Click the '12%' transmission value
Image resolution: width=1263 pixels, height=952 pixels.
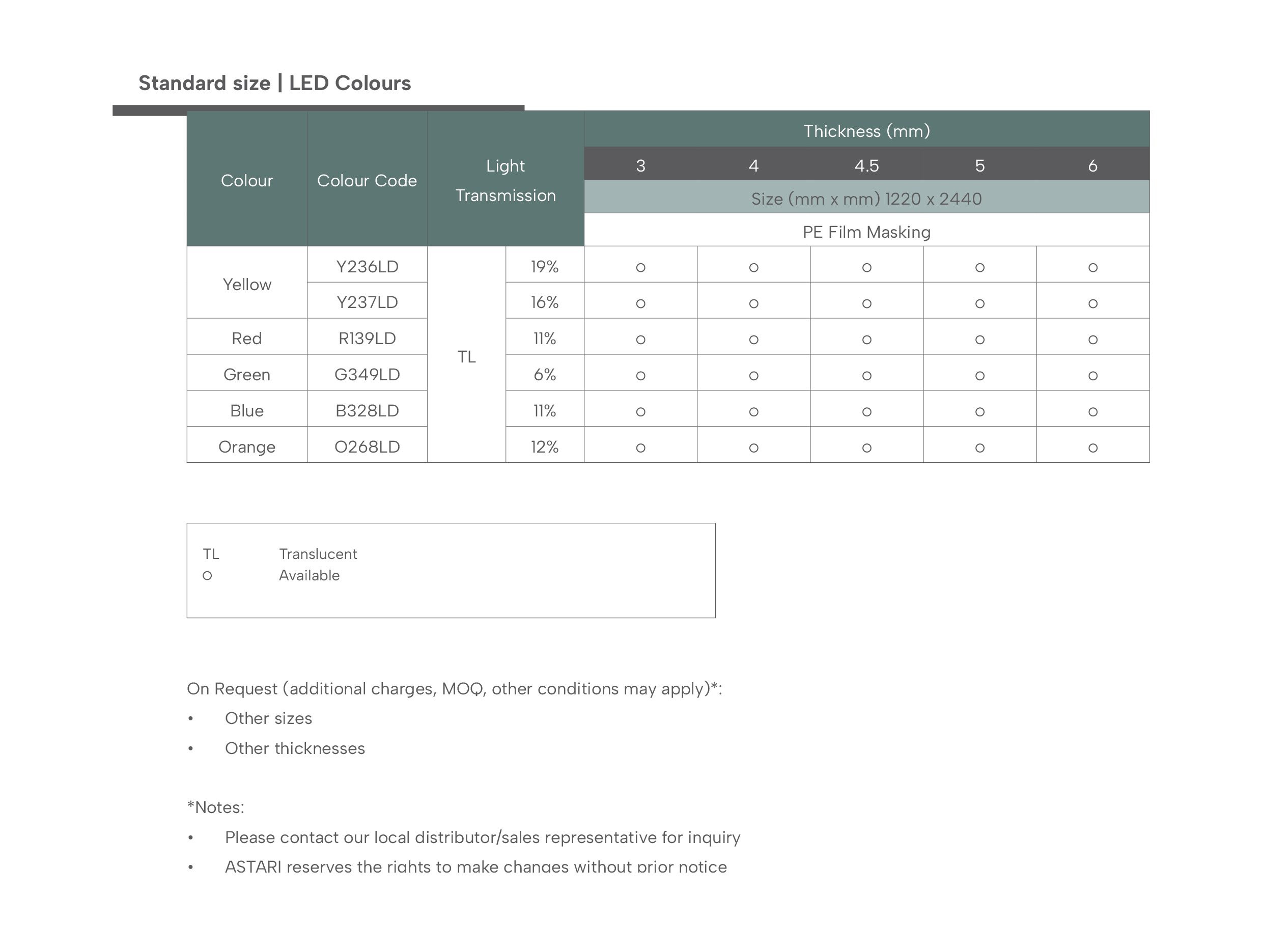[x=545, y=446]
